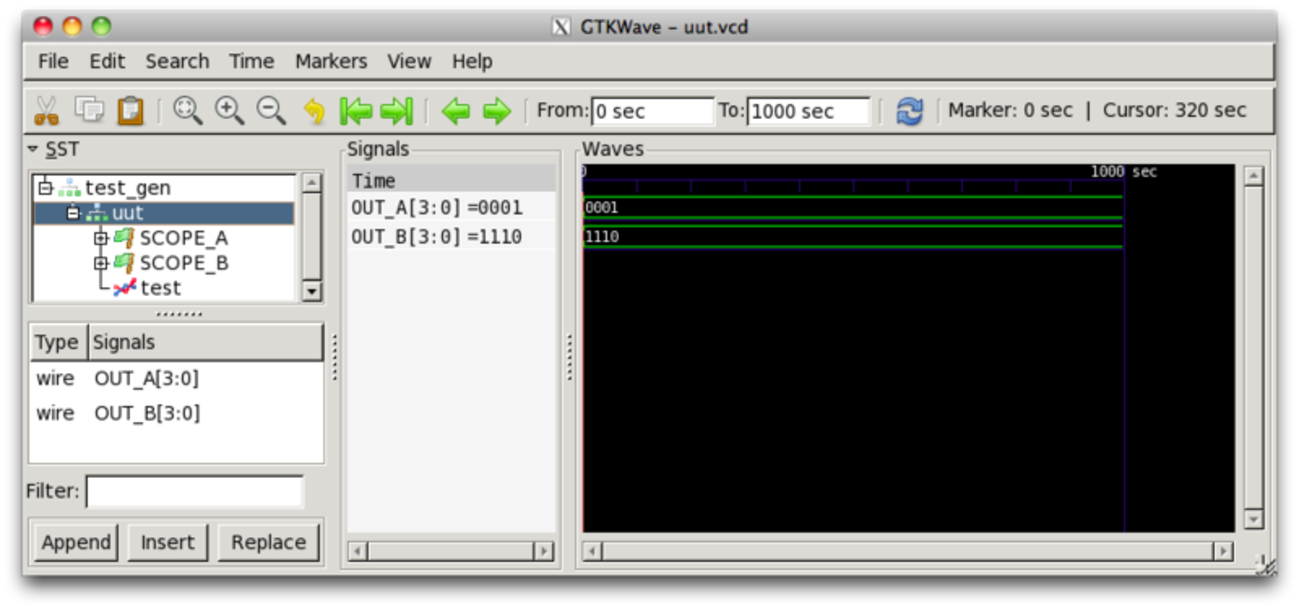Click the Zoom Undo yellow arrow
Viewport: 1299px width, 609px height.
pos(314,111)
